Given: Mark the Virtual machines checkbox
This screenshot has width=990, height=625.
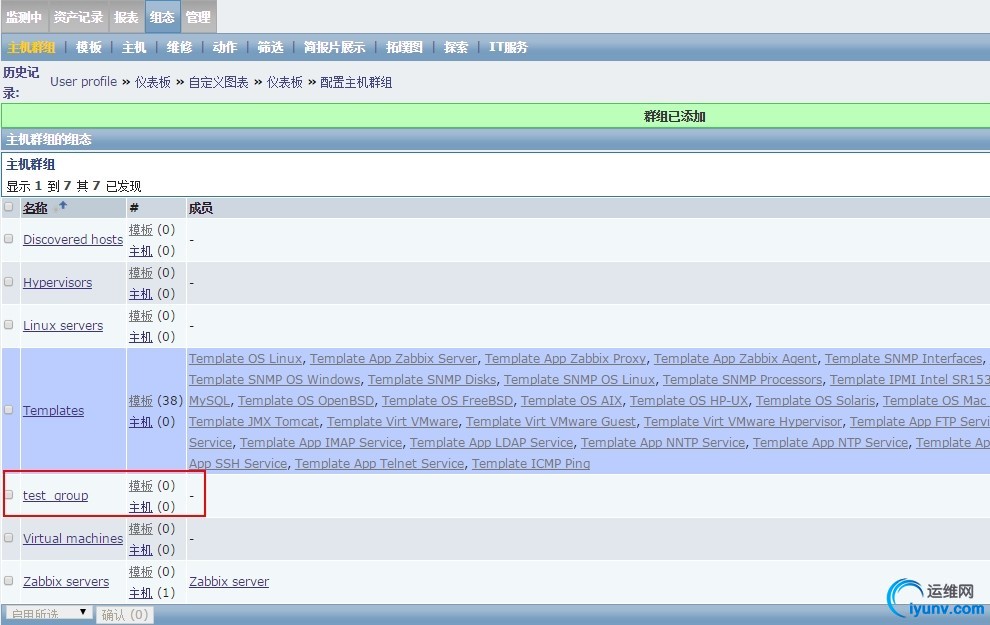Looking at the screenshot, I should tap(9, 538).
